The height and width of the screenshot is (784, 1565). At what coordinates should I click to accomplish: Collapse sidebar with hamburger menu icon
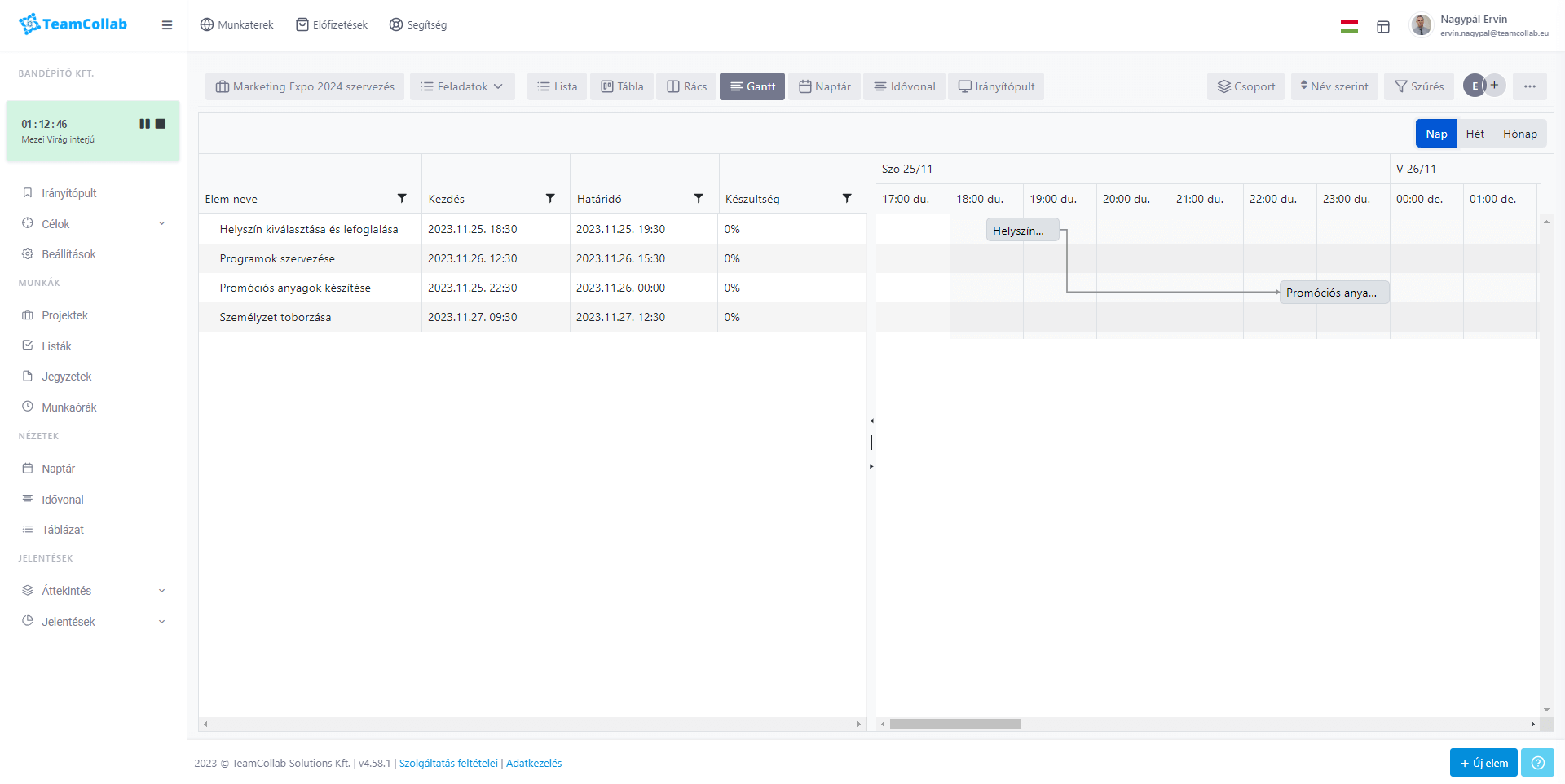[x=167, y=25]
